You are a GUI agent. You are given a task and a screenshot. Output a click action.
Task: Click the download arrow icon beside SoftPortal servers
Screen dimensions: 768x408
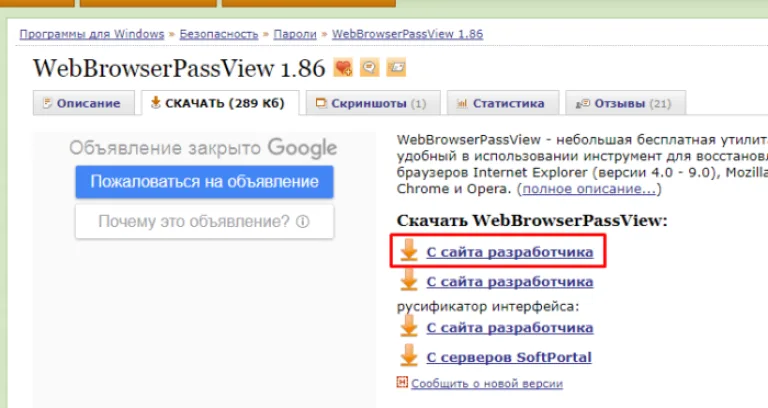(408, 356)
